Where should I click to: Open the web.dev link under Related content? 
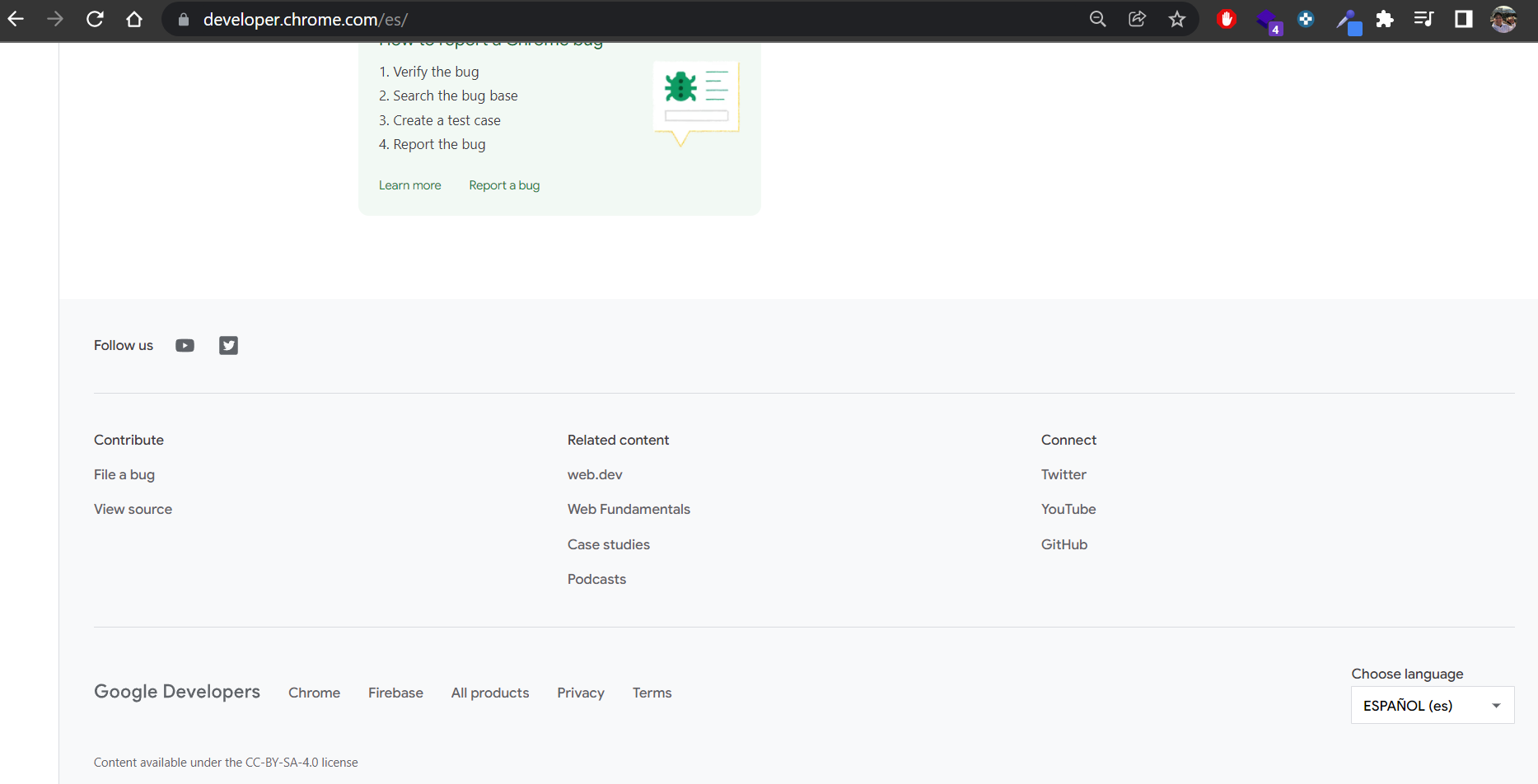595,474
